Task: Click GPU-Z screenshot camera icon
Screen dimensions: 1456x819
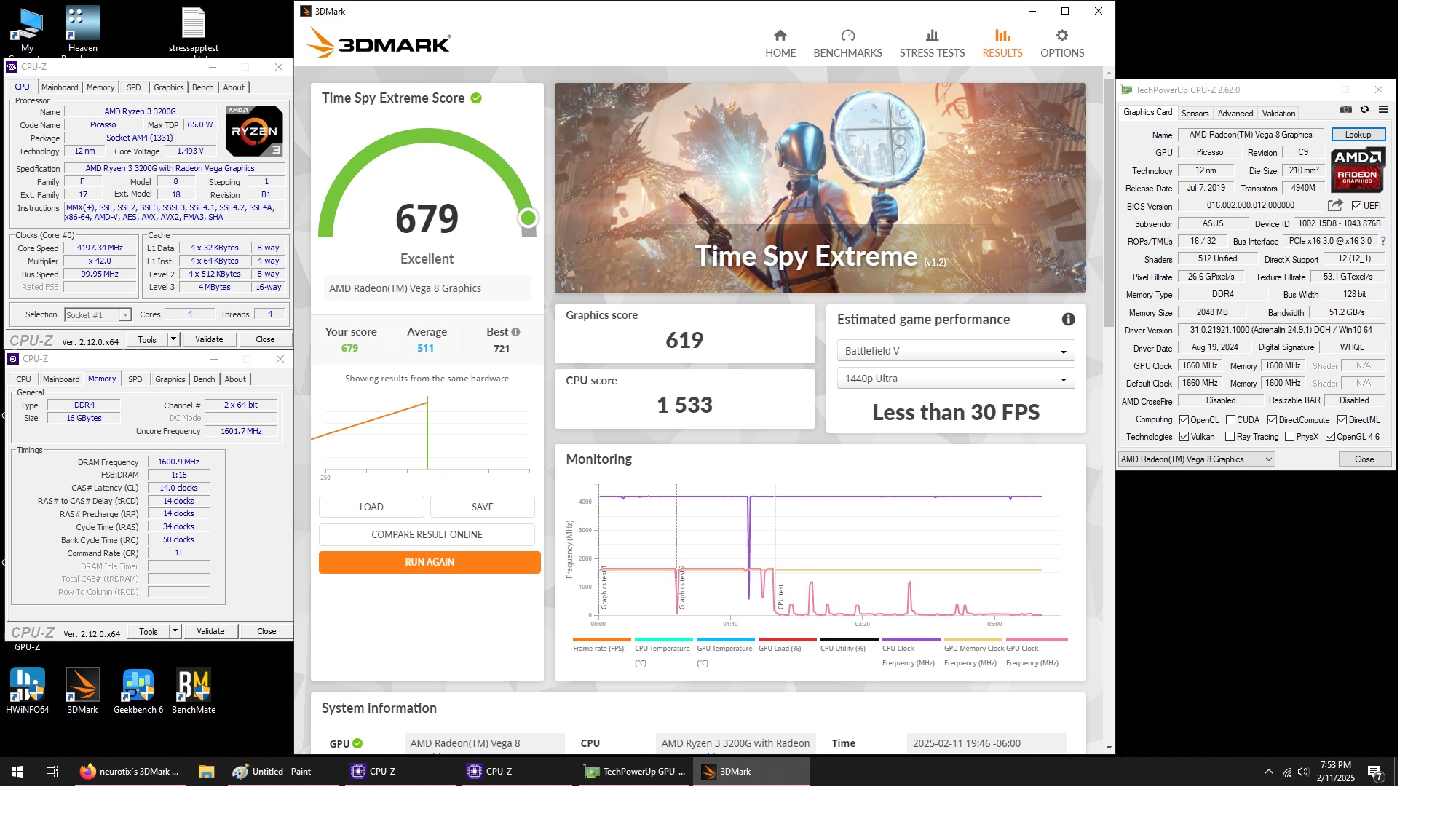Action: pyautogui.click(x=1346, y=110)
